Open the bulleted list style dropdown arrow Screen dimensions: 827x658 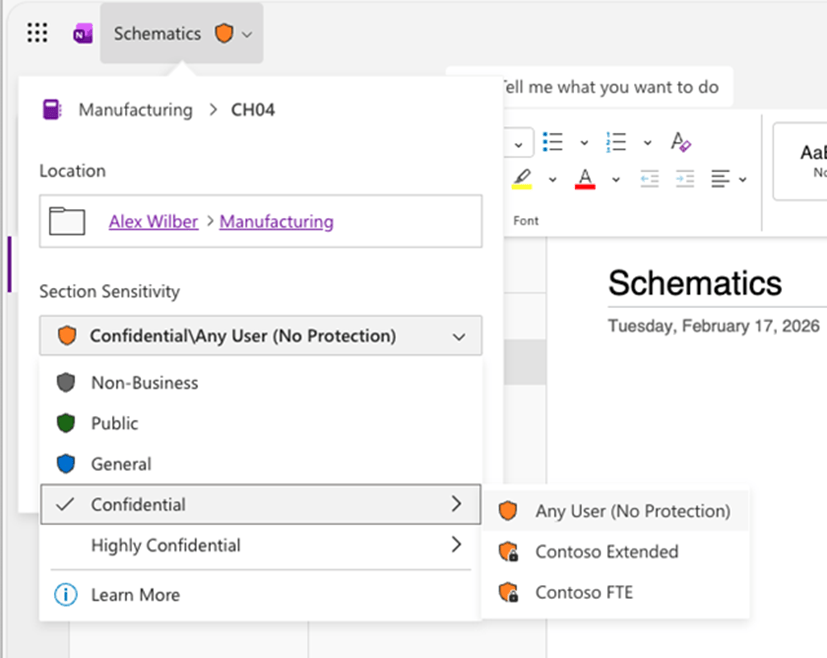584,143
